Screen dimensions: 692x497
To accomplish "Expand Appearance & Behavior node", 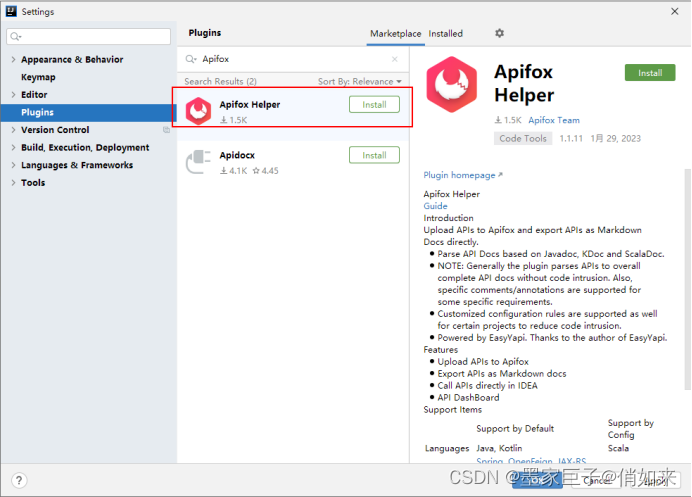I will click(13, 59).
